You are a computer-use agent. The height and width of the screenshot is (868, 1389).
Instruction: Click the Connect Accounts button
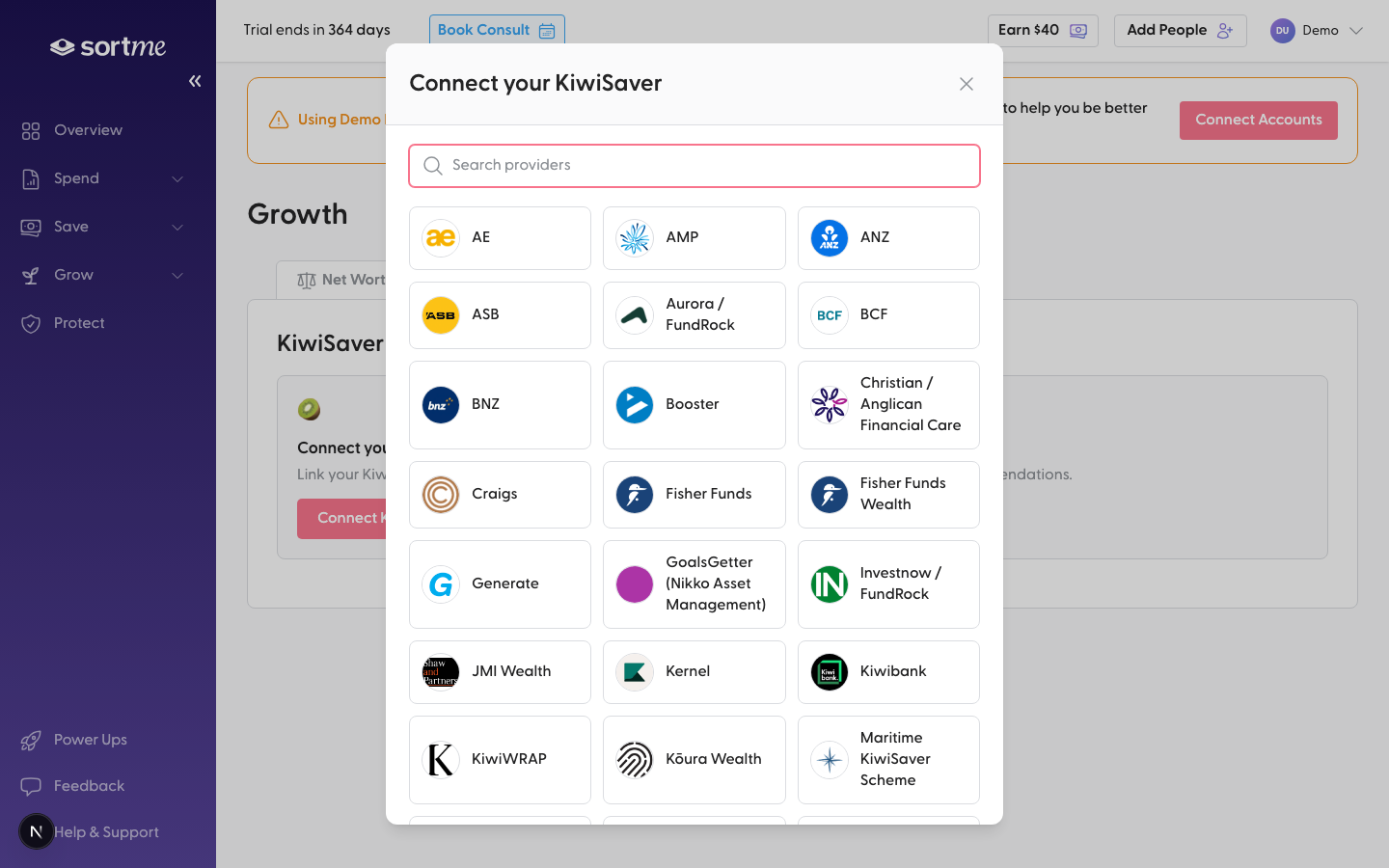tap(1258, 120)
